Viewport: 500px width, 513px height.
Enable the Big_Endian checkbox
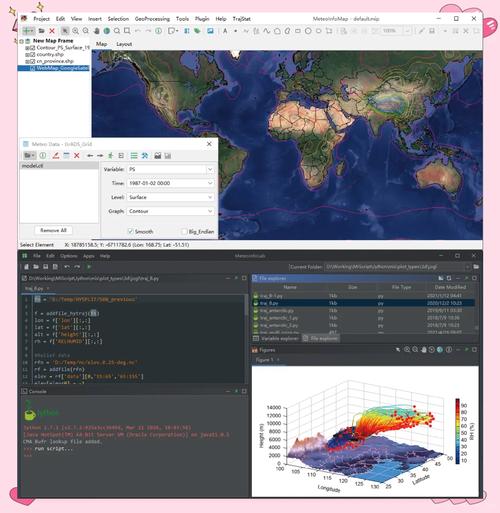coord(184,231)
